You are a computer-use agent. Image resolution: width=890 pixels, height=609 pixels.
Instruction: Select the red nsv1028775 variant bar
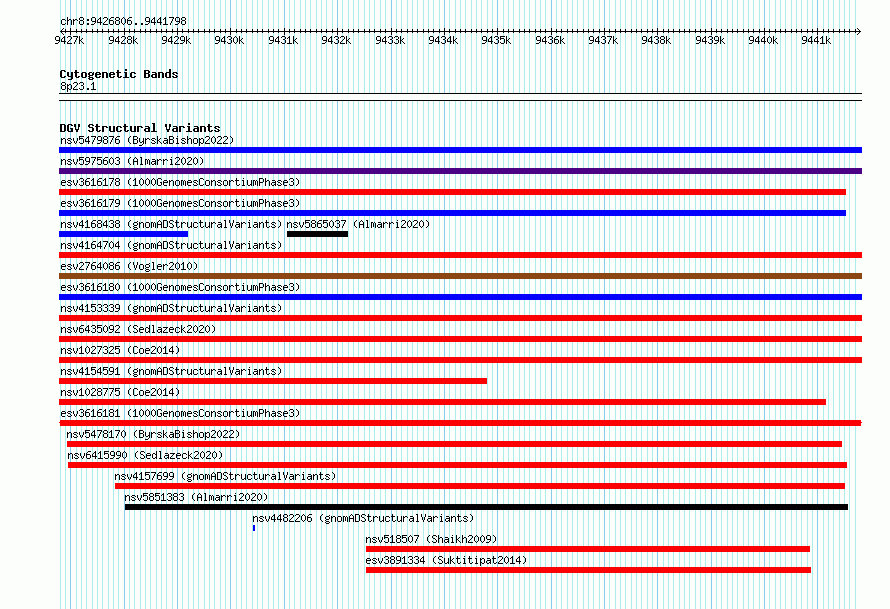pyautogui.click(x=442, y=402)
